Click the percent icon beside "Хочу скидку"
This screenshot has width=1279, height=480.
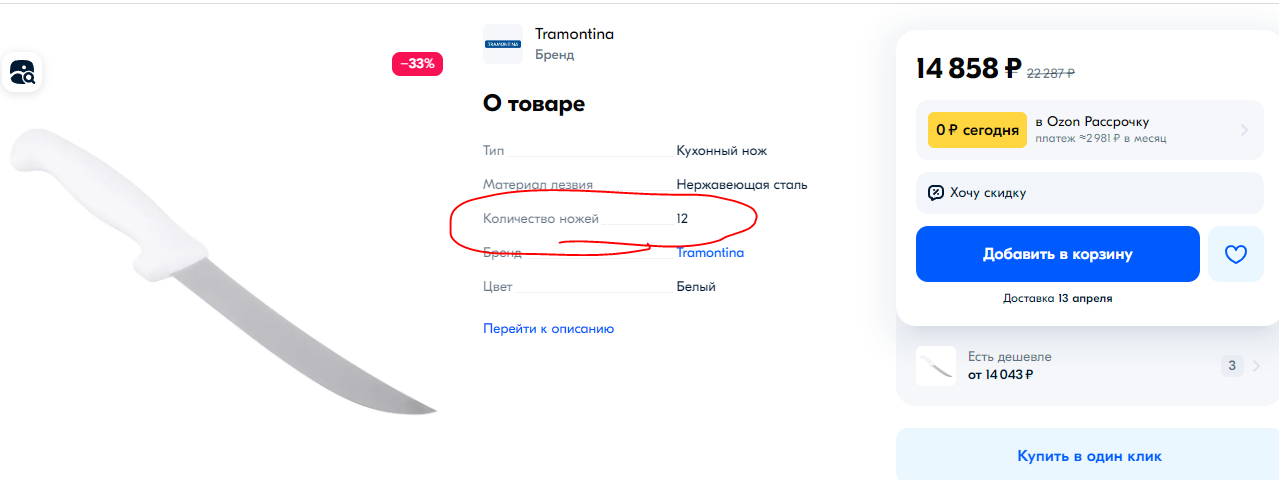(x=935, y=193)
